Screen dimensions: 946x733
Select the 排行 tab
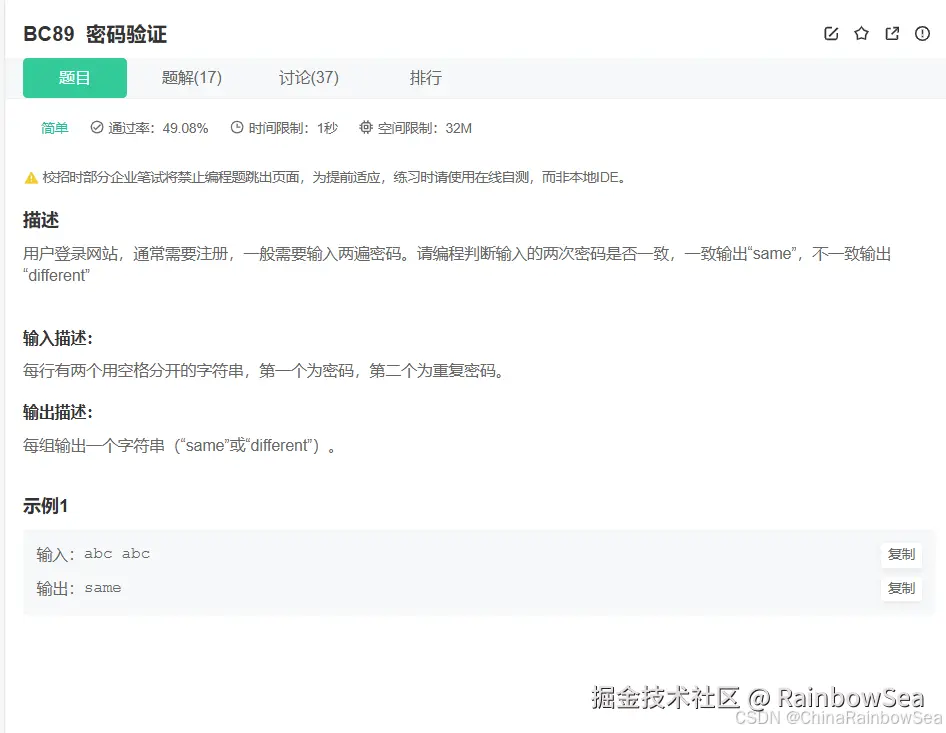pyautogui.click(x=425, y=77)
